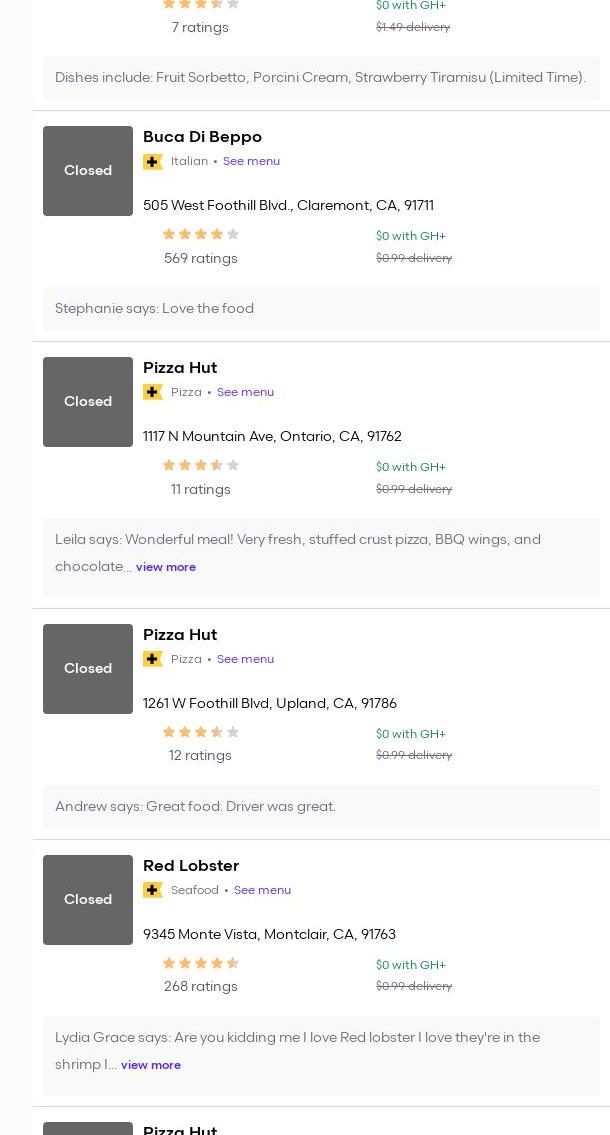Click the Closed thumbnail for Red Lobster
Viewport: 610px width, 1135px height.
click(x=88, y=900)
